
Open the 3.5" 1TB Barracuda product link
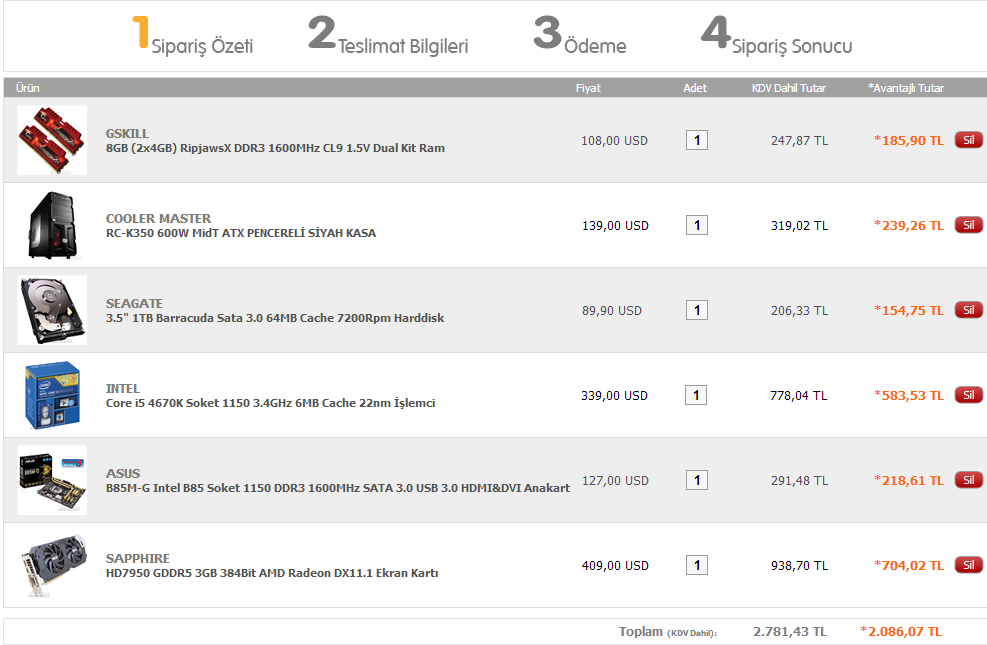coord(275,318)
